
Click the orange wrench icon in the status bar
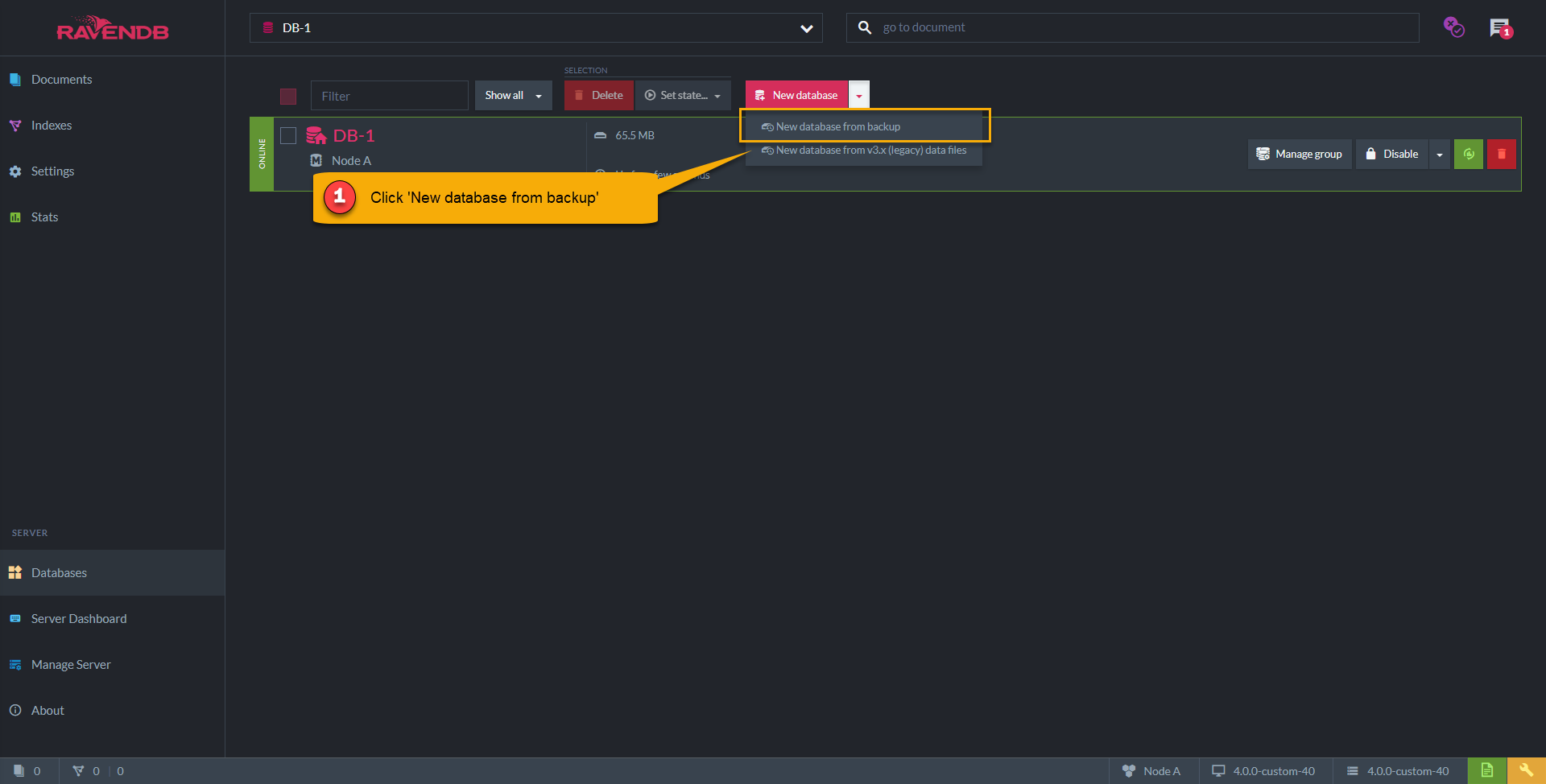click(1527, 771)
